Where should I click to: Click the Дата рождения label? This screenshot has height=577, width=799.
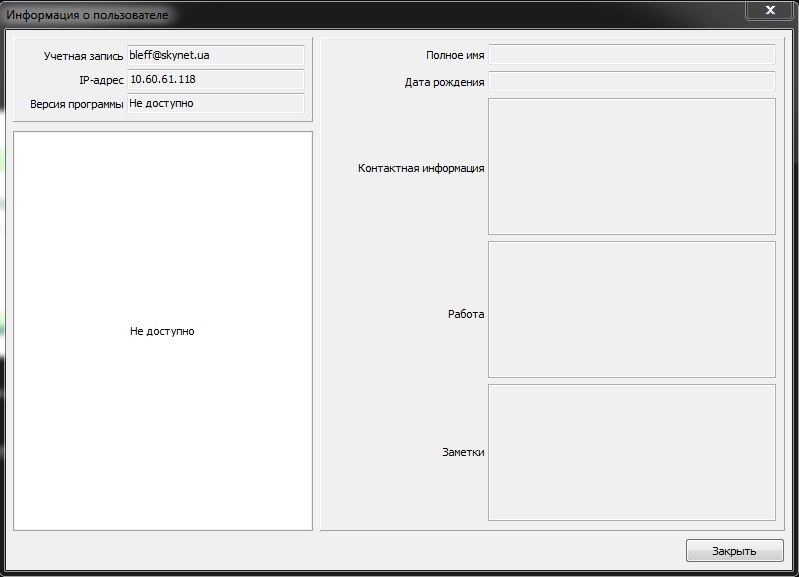pos(444,83)
